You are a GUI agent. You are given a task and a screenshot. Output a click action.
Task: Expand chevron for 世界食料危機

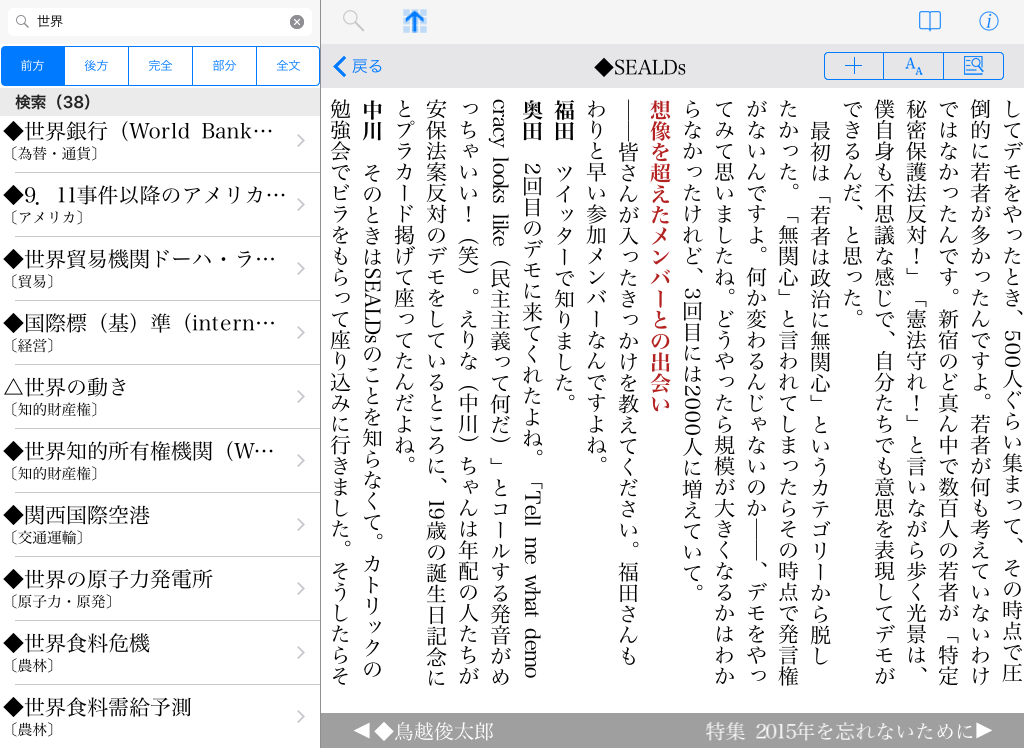300,653
